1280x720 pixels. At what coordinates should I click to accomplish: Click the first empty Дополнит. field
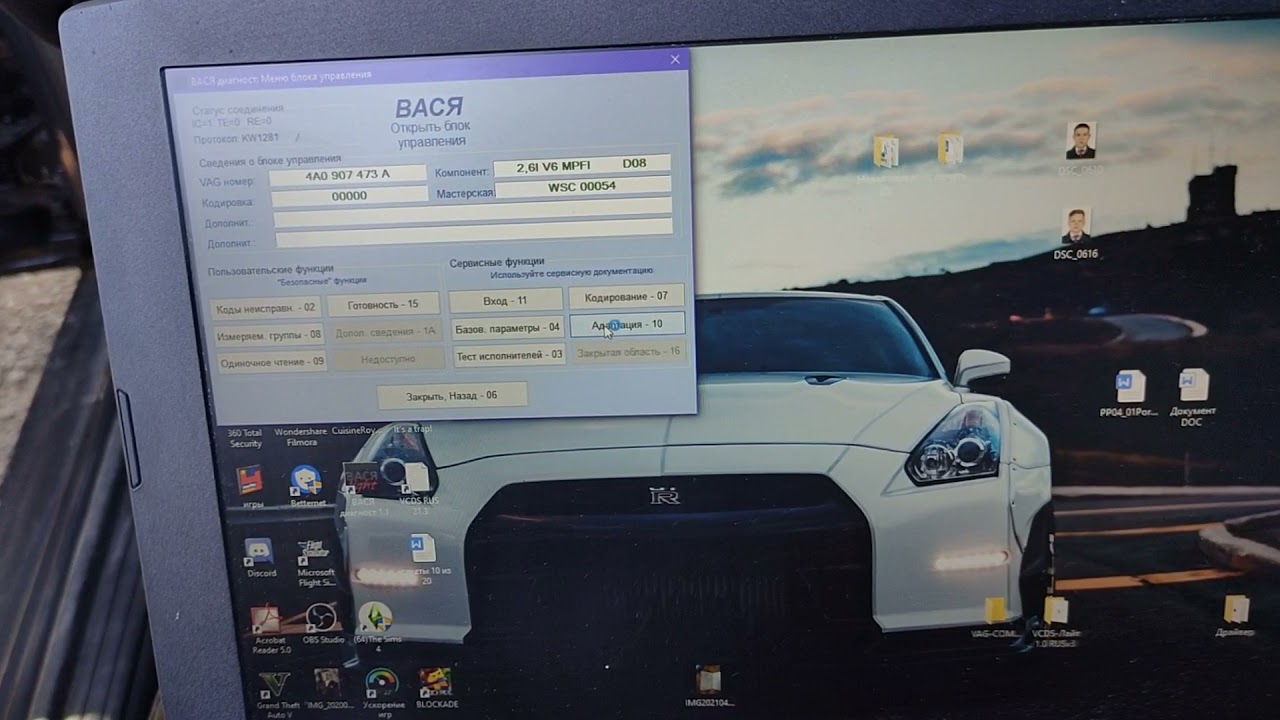tap(472, 213)
